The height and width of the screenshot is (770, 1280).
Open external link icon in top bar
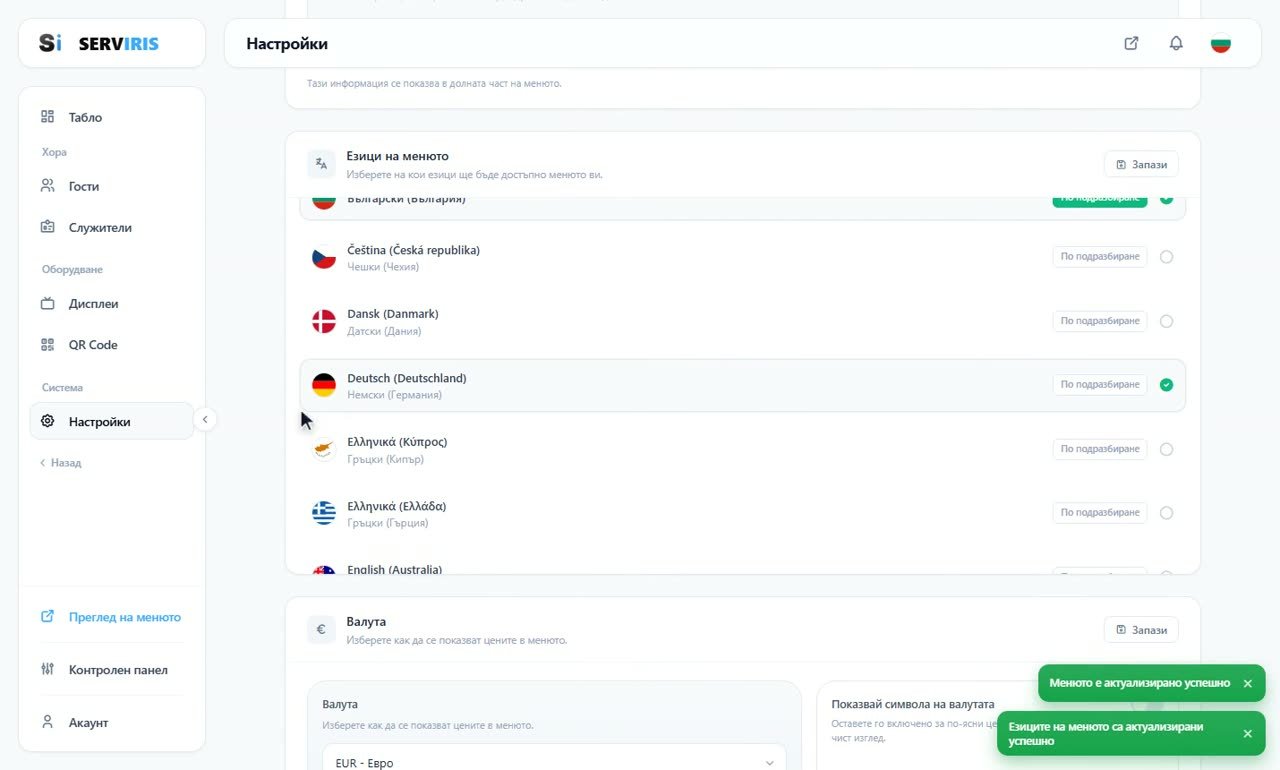1131,43
